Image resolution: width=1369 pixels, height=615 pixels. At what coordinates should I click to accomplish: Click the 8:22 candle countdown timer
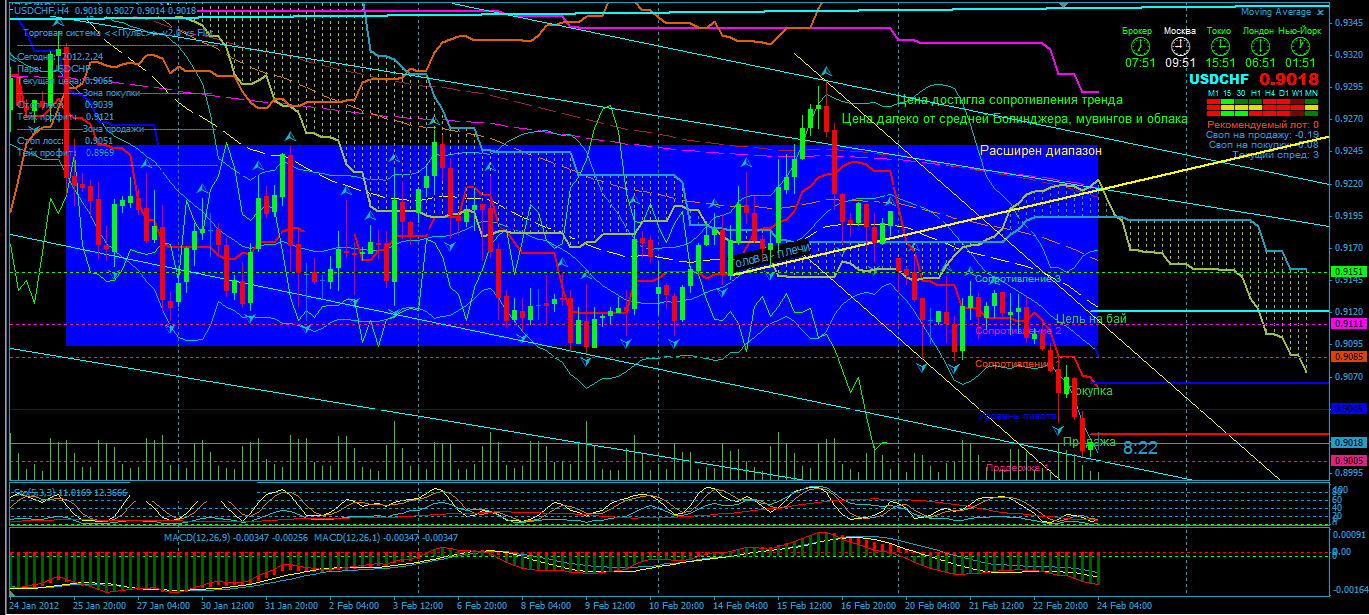pyautogui.click(x=1140, y=448)
